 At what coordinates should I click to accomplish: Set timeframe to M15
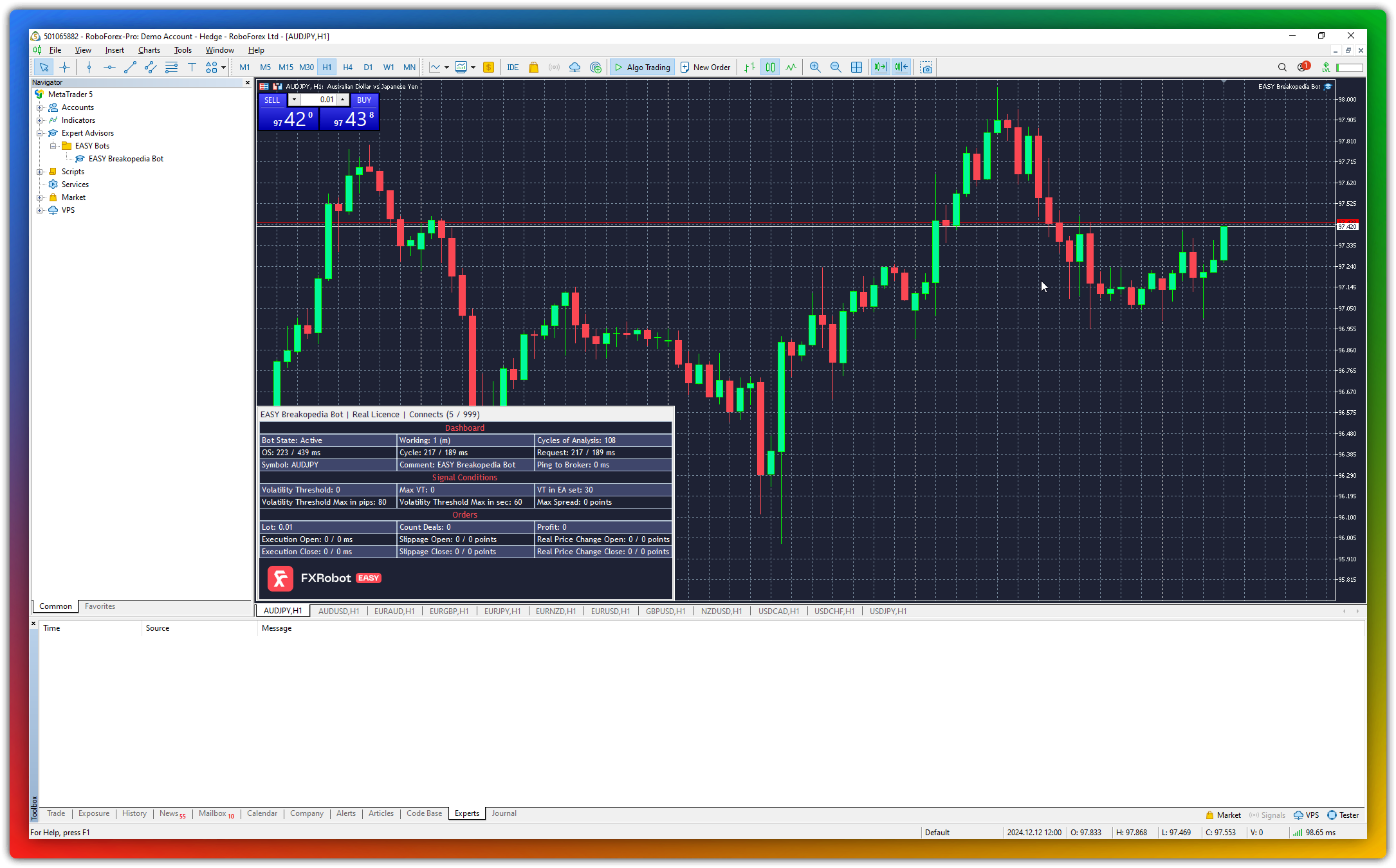click(x=286, y=68)
